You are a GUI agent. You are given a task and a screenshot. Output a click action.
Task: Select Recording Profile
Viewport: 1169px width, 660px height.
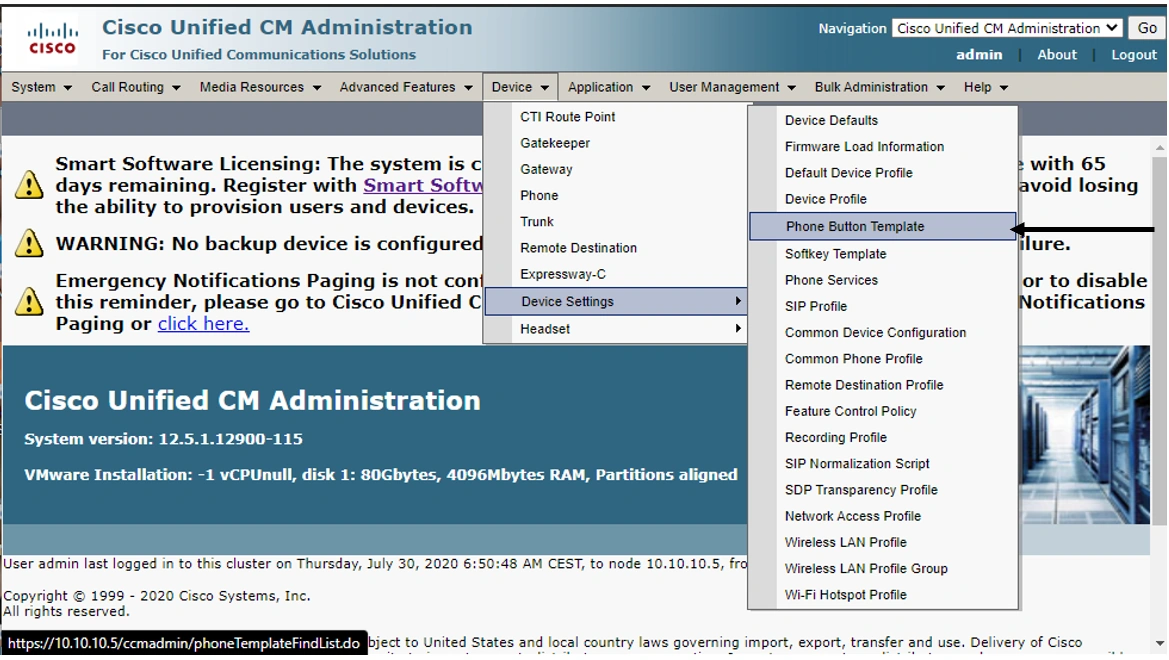point(883,437)
